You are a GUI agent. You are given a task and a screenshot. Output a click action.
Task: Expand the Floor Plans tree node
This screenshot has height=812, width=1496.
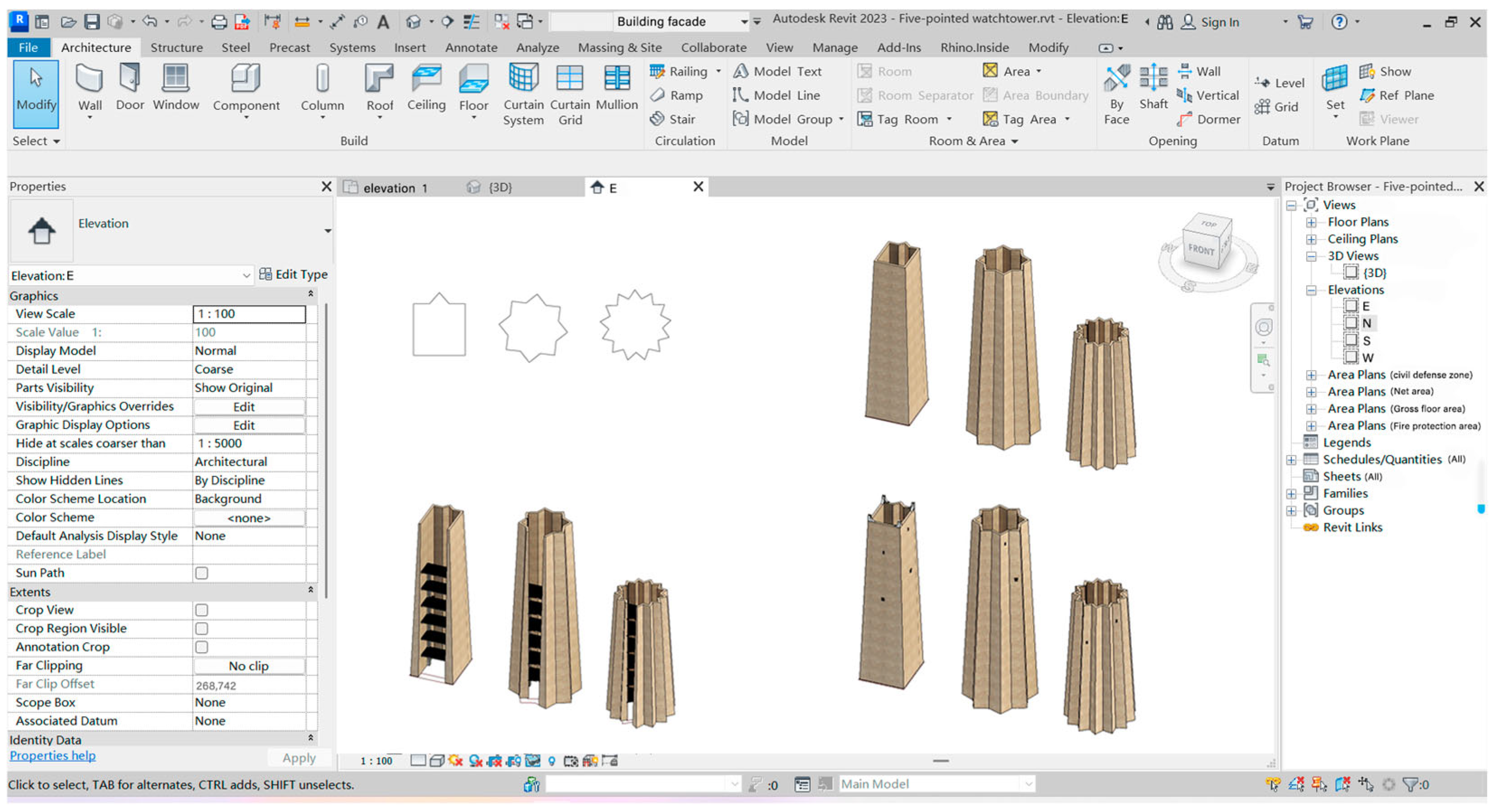[1311, 222]
